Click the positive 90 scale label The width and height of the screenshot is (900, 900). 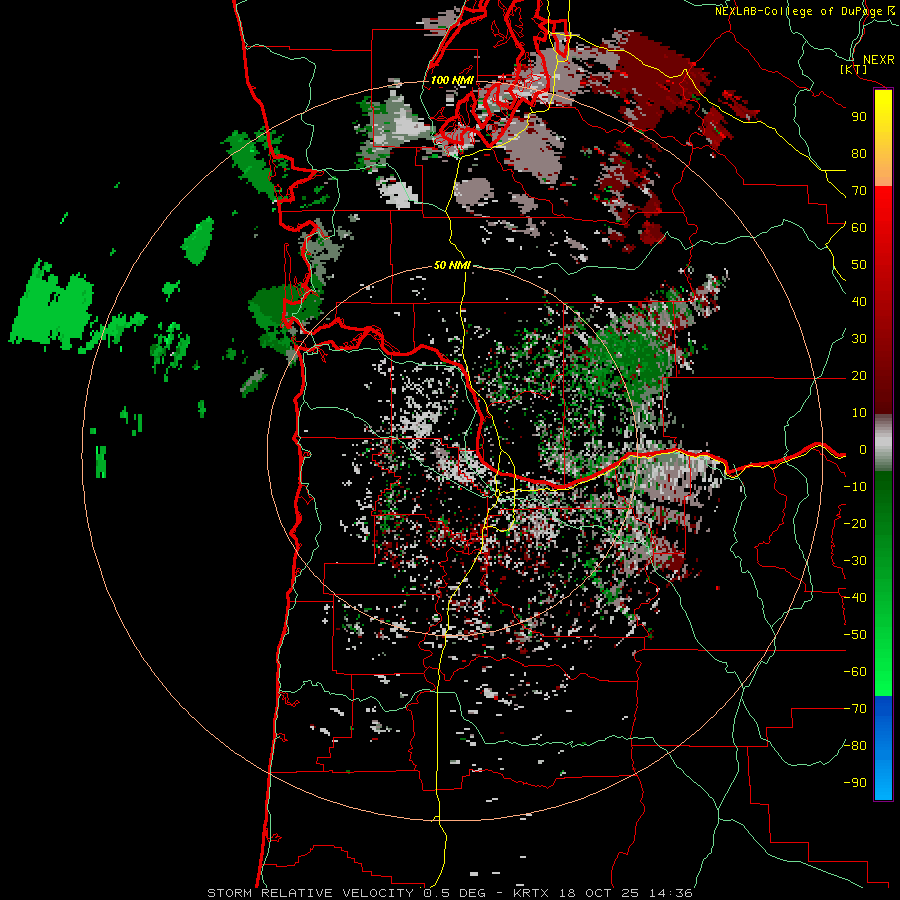[859, 117]
